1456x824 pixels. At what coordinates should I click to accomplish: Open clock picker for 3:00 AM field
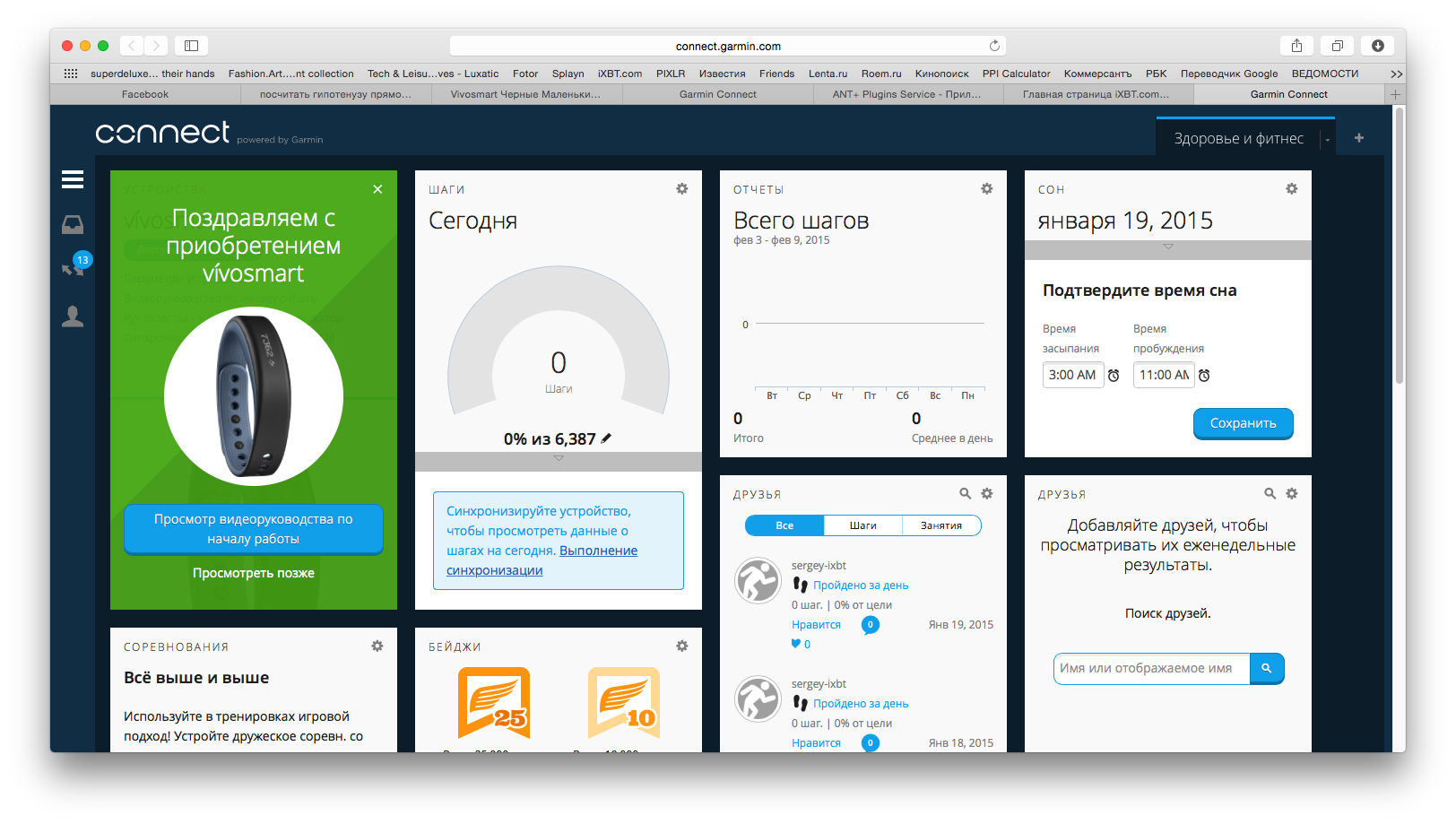1114,376
